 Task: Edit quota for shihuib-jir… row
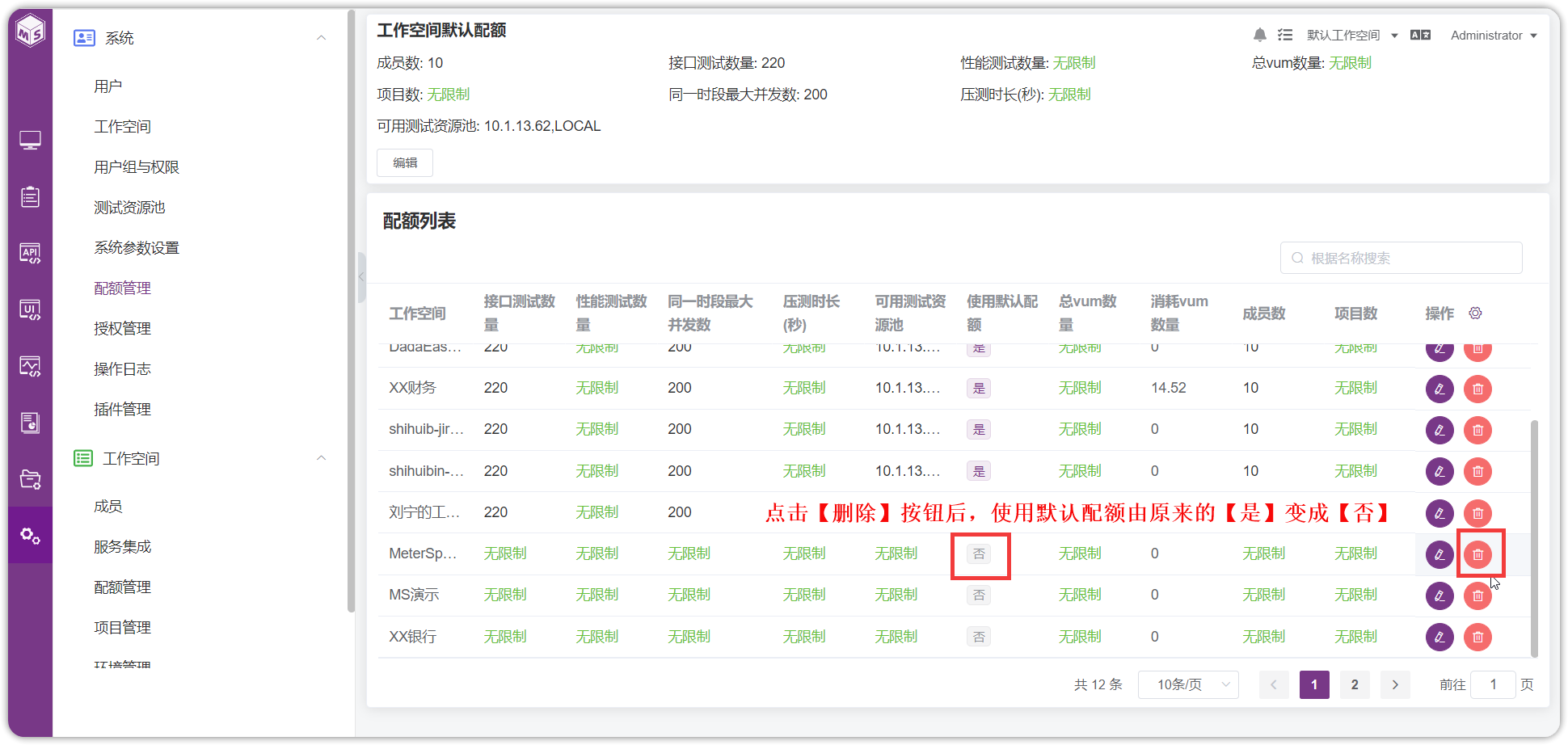click(1439, 430)
